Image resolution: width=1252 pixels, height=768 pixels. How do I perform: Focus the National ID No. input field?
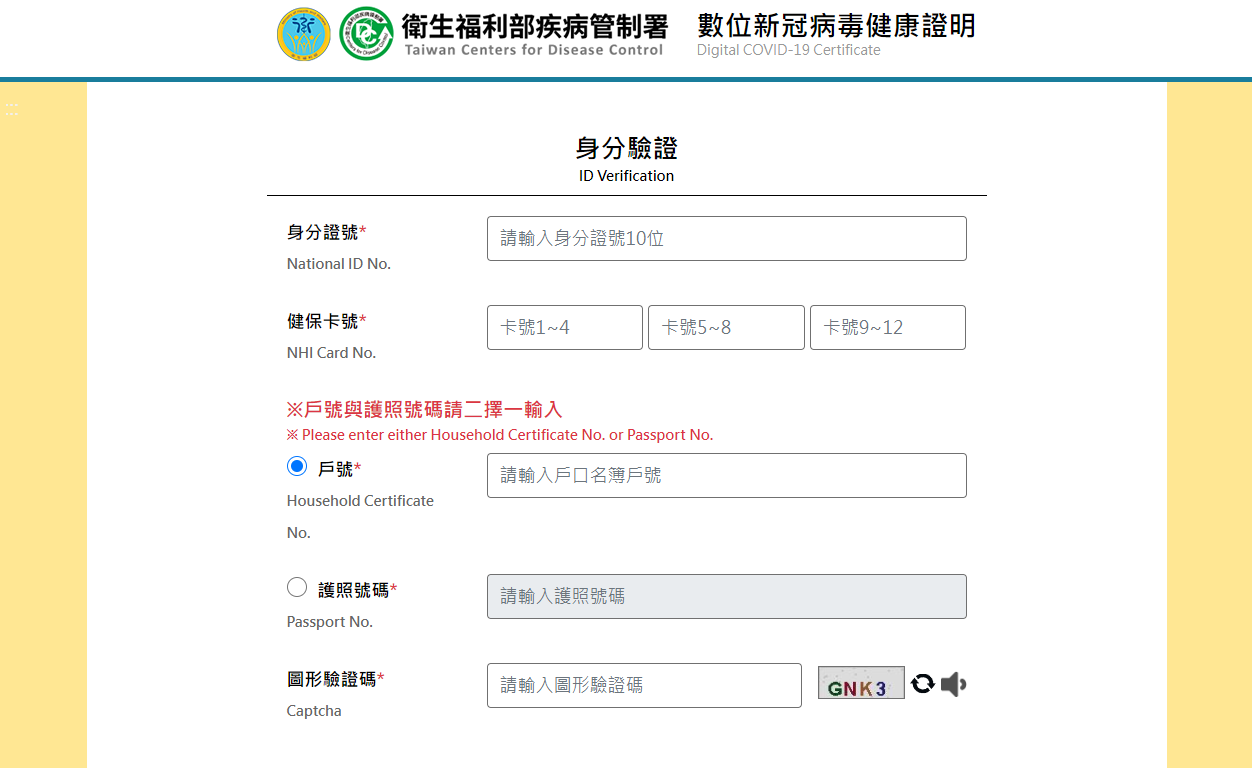click(x=727, y=239)
